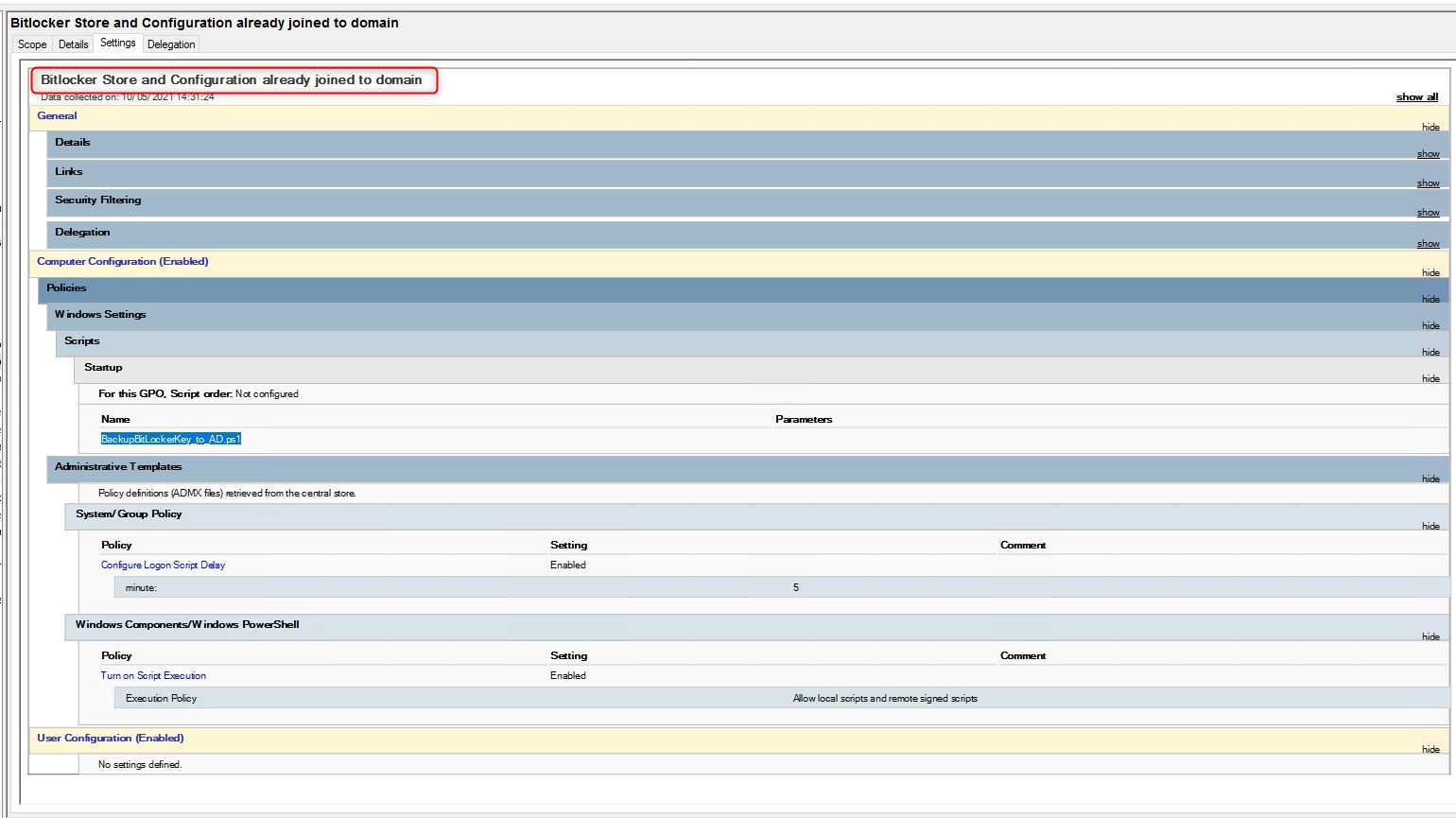This screenshot has height=818, width=1456.
Task: Click the Name column header under Startup
Action: (x=115, y=419)
